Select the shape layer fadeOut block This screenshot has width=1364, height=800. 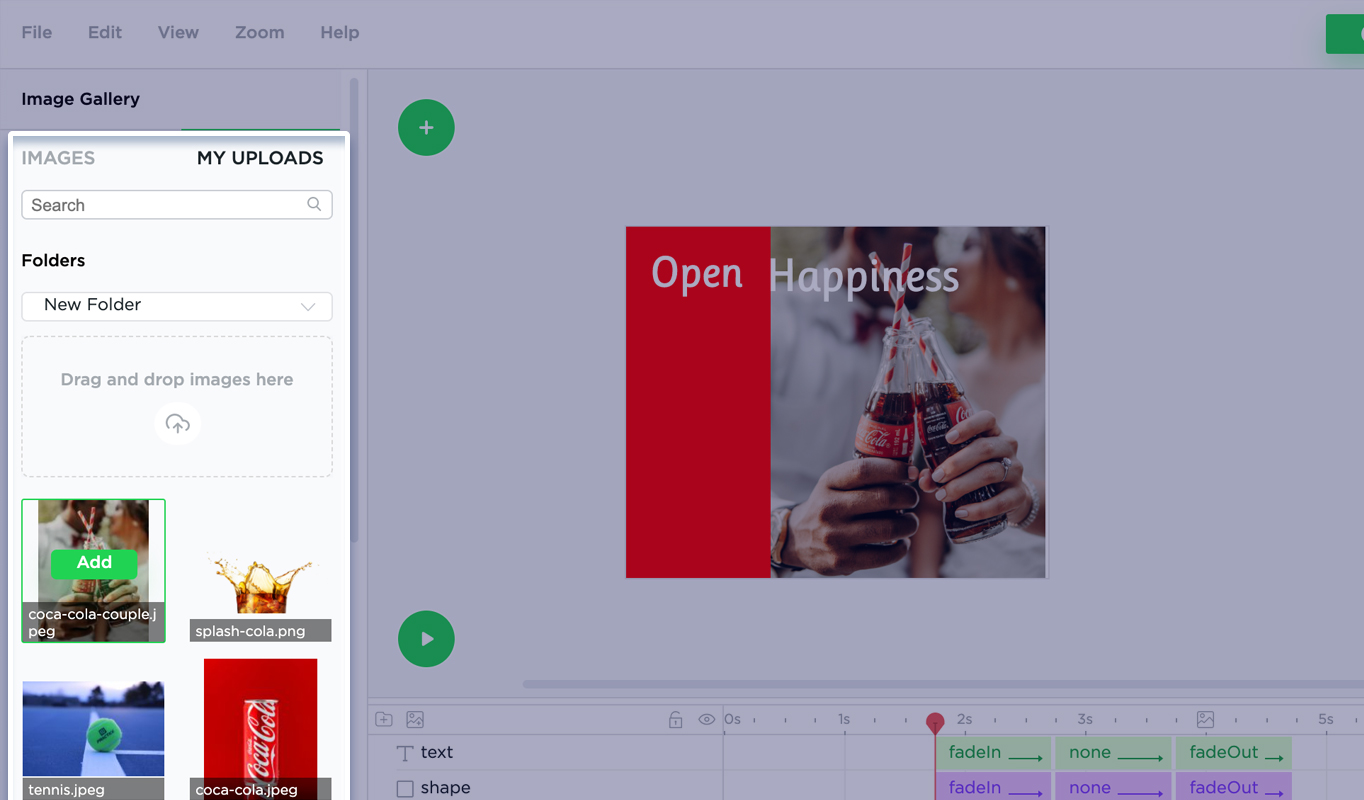[1233, 787]
